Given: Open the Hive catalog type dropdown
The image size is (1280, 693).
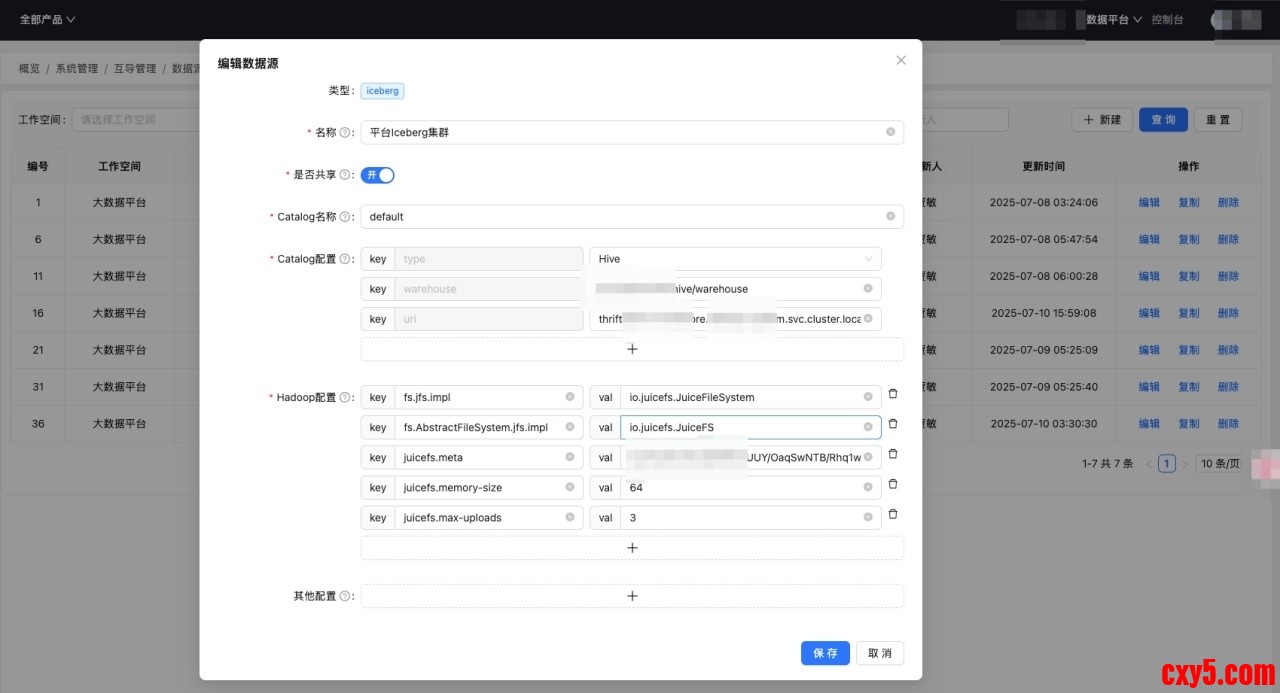Looking at the screenshot, I should click(x=735, y=259).
